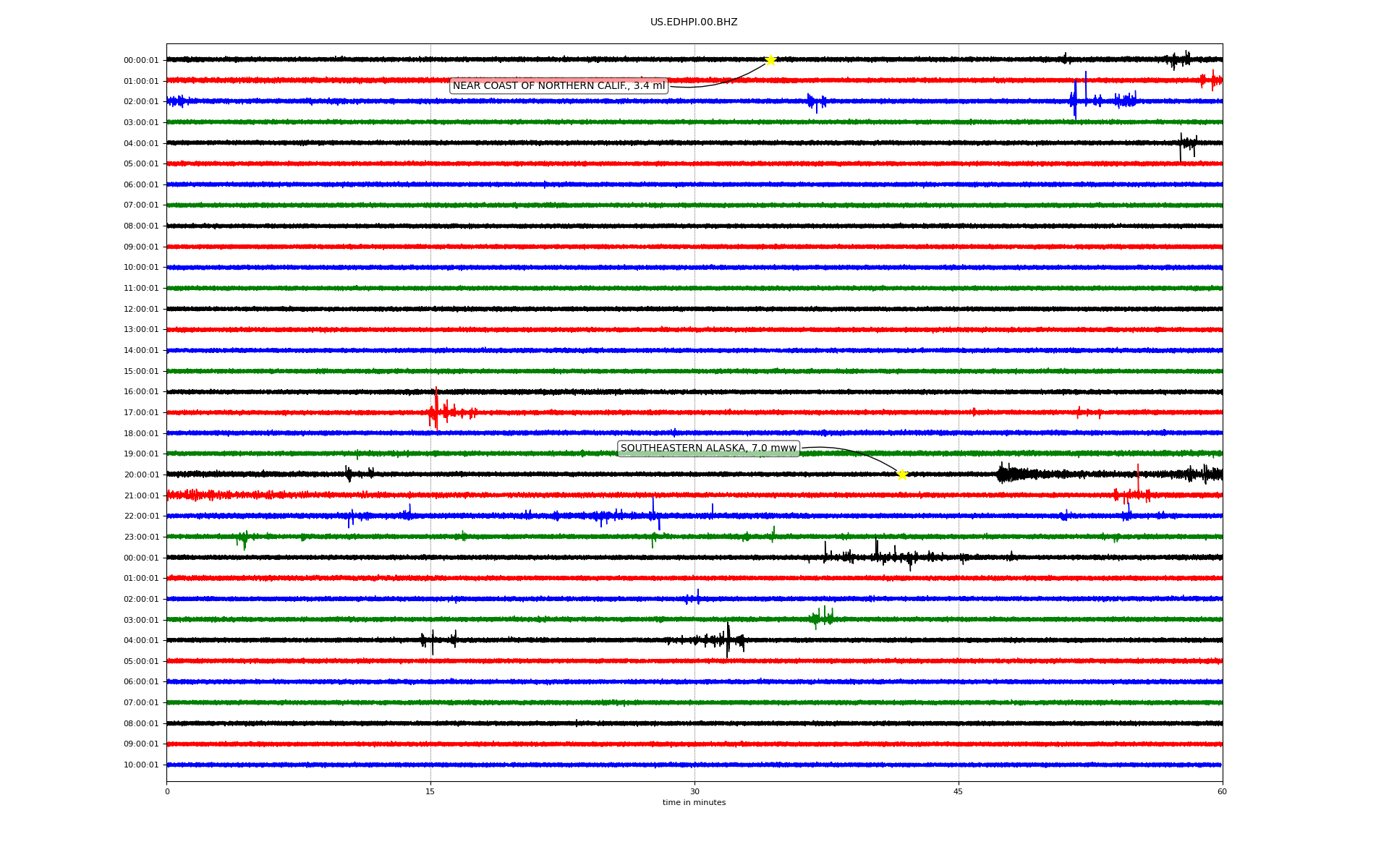Click the black spike on the 04:00:01 top trace
The height and width of the screenshot is (868, 1389).
1181,145
